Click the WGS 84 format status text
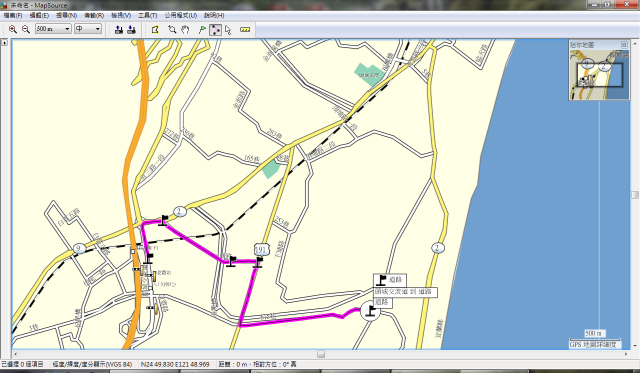The height and width of the screenshot is (373, 640). pyautogui.click(x=92, y=364)
